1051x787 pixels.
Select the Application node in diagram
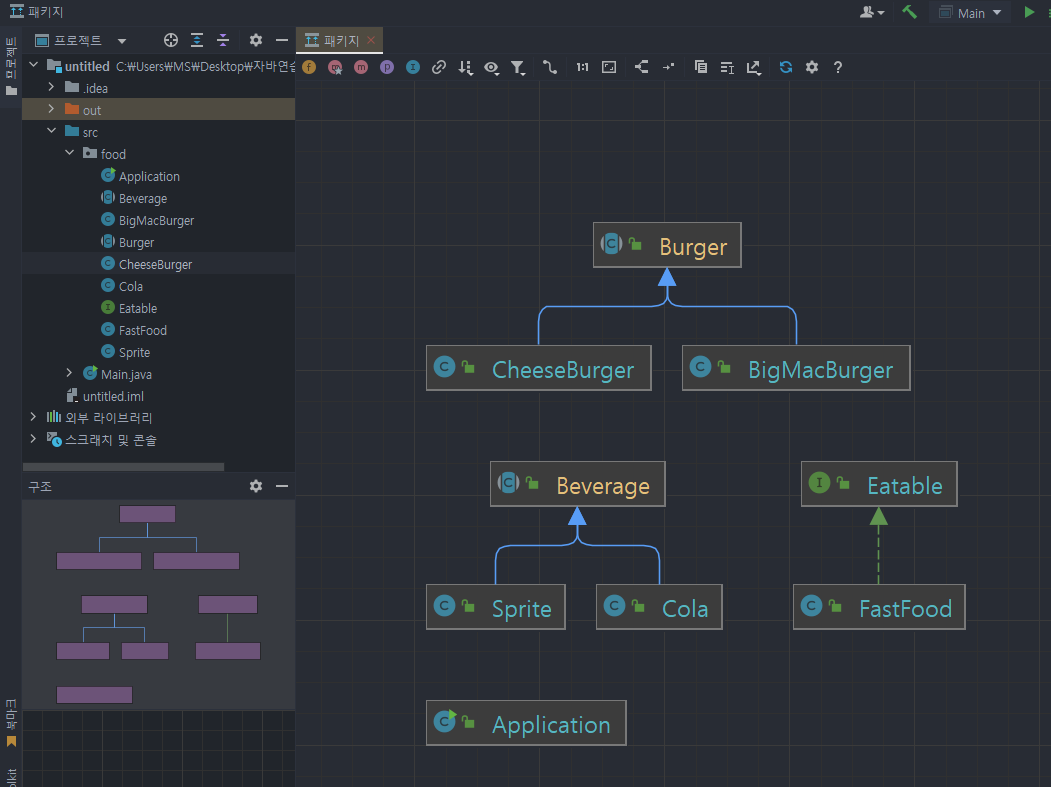pyautogui.click(x=526, y=723)
